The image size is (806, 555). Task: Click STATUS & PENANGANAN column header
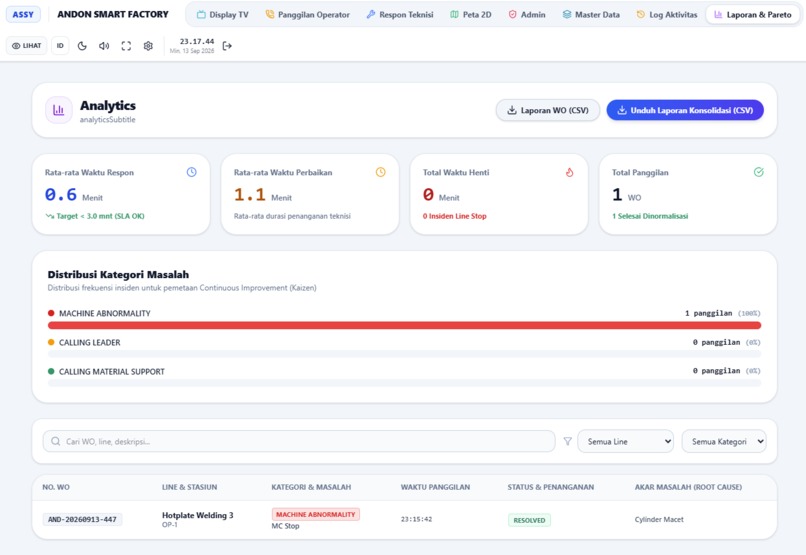pos(551,487)
